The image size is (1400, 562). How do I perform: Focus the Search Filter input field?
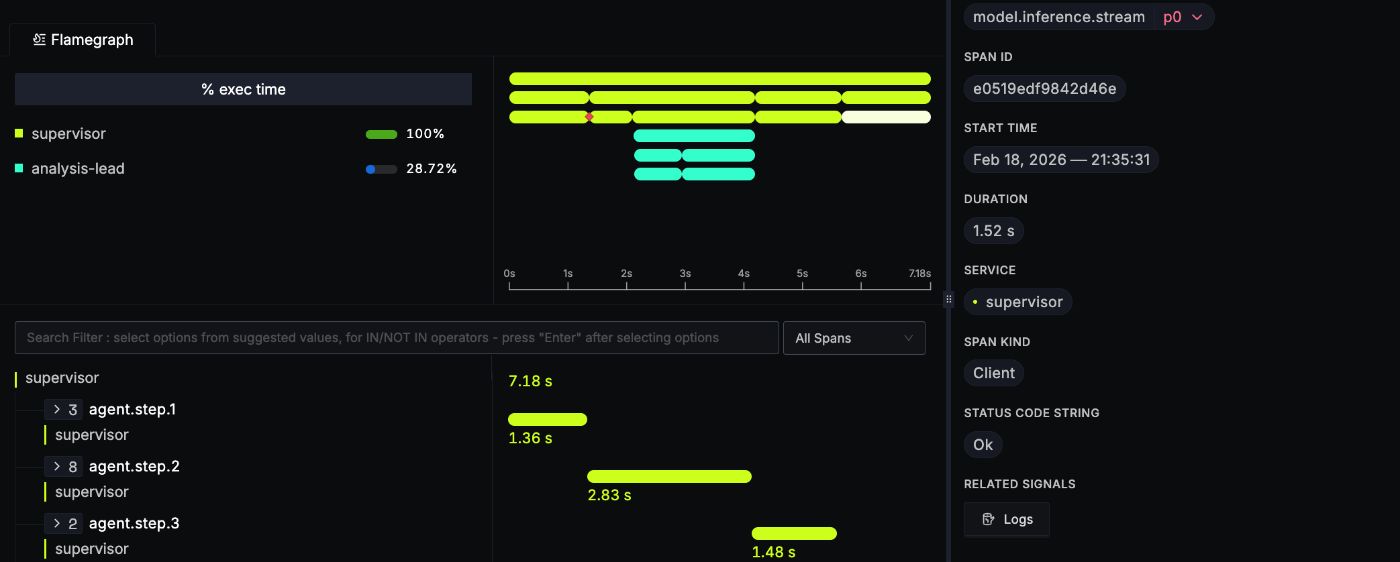click(x=396, y=338)
